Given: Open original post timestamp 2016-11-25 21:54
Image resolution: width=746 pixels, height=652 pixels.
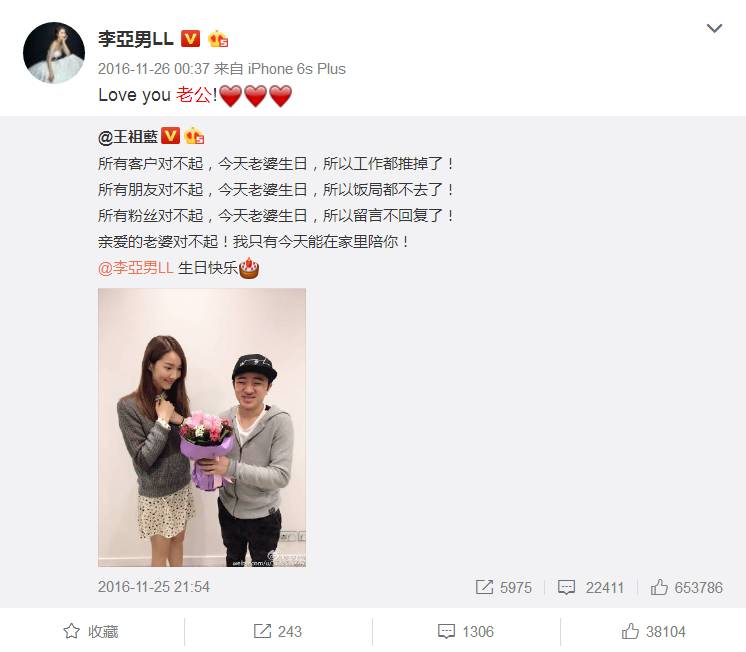Looking at the screenshot, I should click(154, 587).
